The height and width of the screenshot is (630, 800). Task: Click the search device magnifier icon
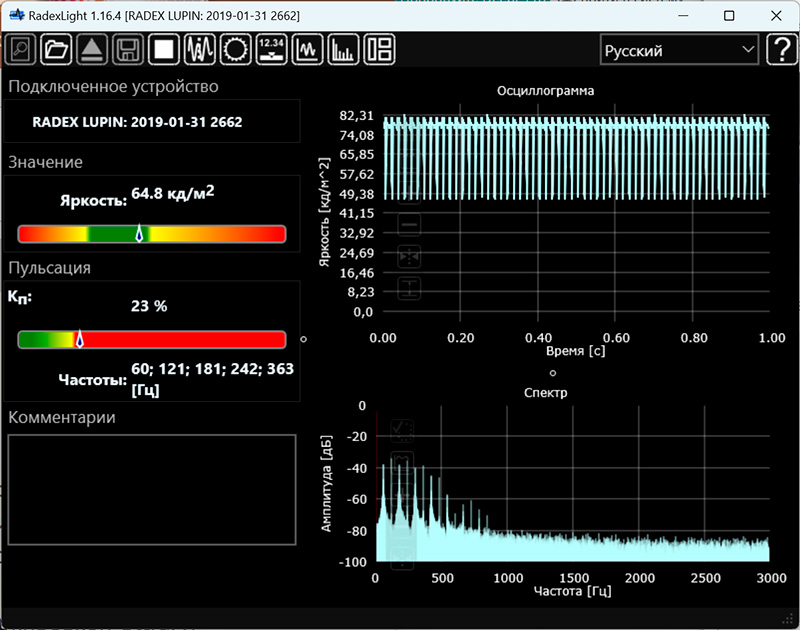point(22,49)
